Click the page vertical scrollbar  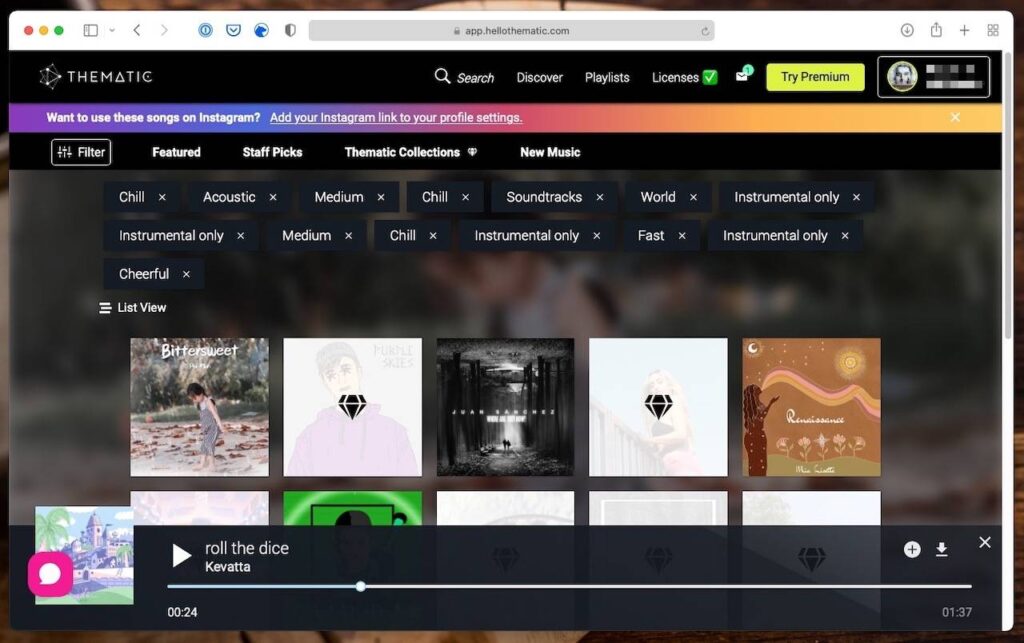[x=1008, y=196]
